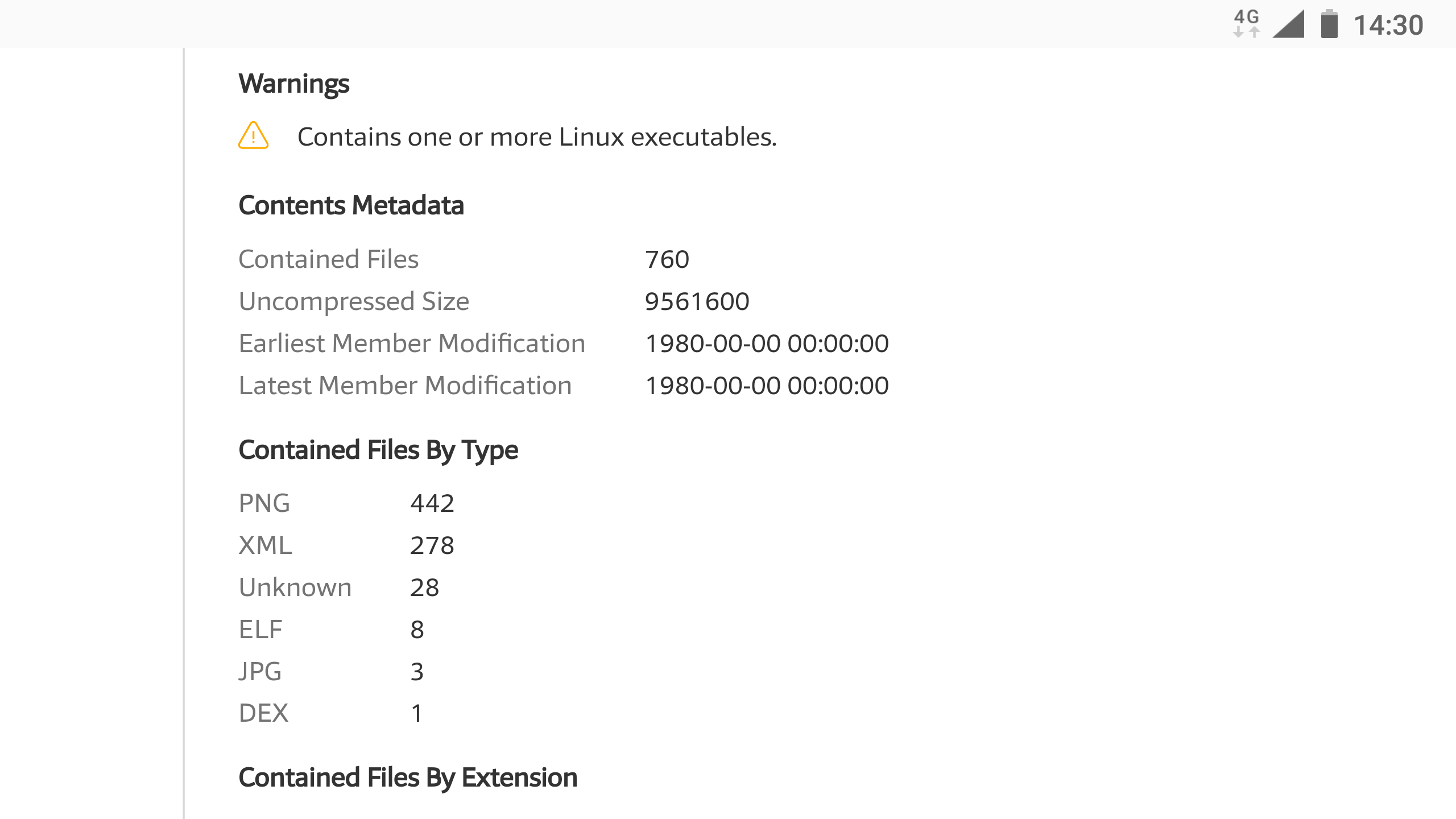The image size is (1456, 819).
Task: Select the Contained Files By Type heading
Action: click(x=378, y=450)
